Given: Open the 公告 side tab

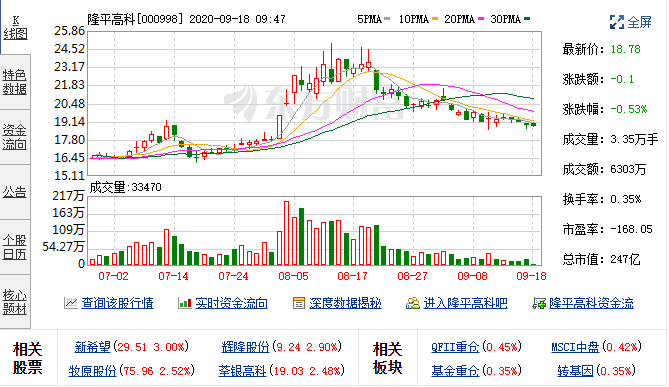Looking at the screenshot, I should click(15, 192).
